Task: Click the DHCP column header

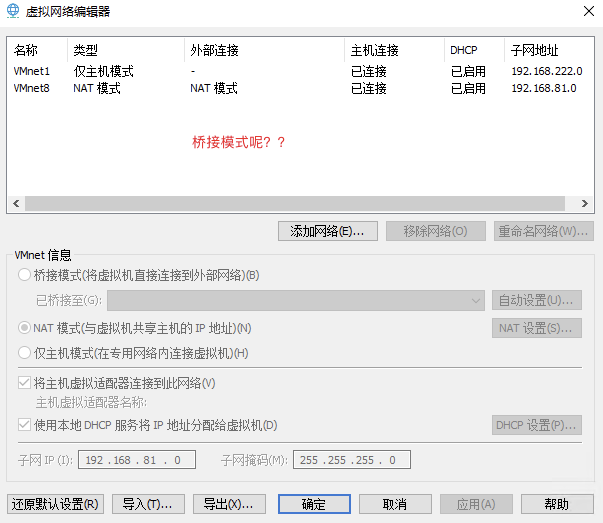Action: (475, 50)
